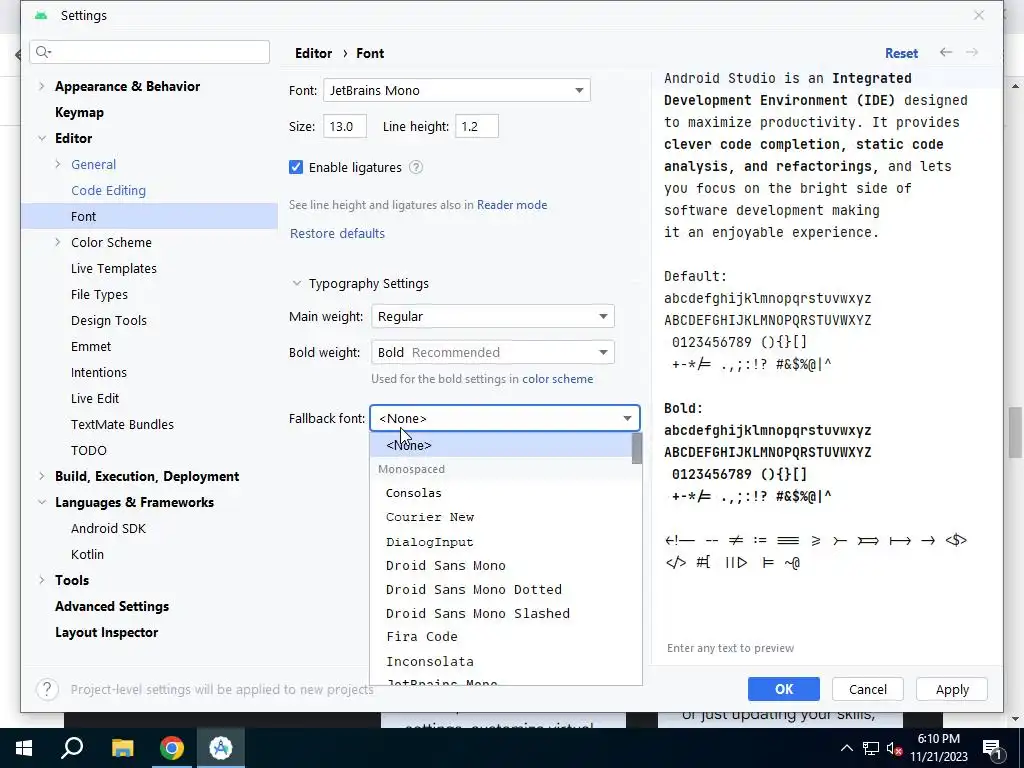Expand the Tools tree node
The height and width of the screenshot is (768, 1024).
pos(42,580)
